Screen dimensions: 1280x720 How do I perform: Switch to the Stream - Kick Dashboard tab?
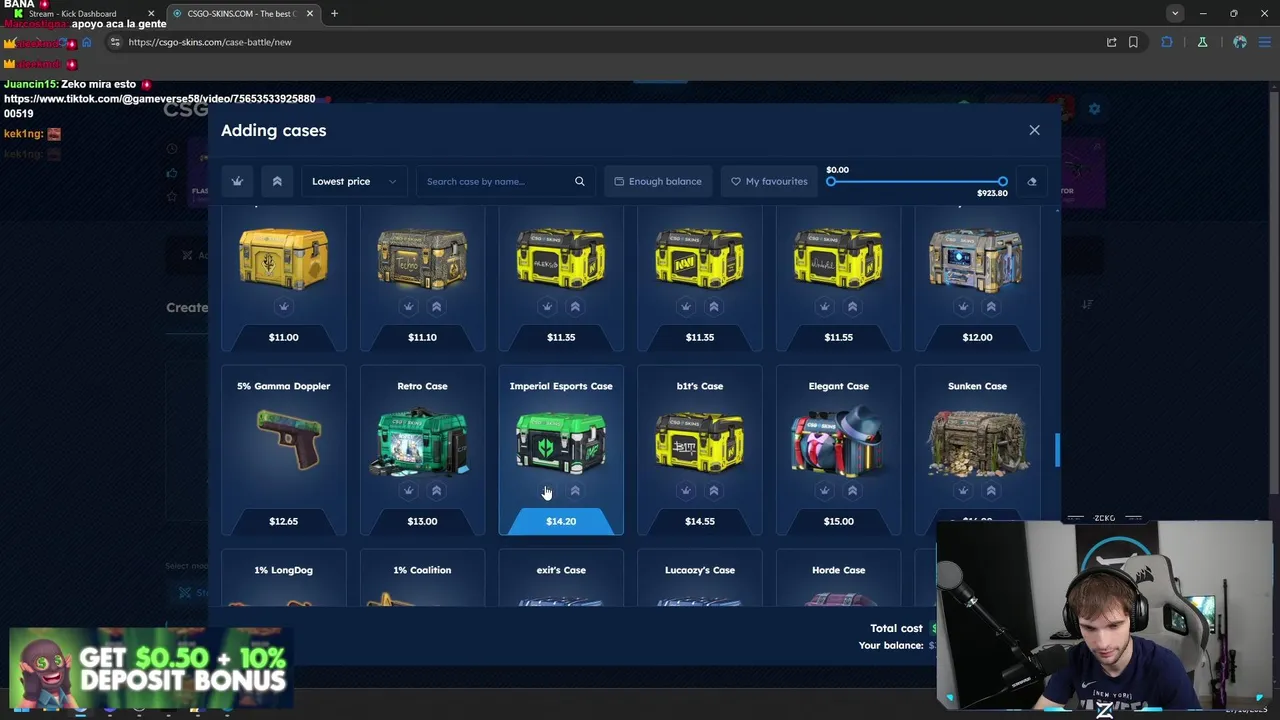tap(85, 14)
